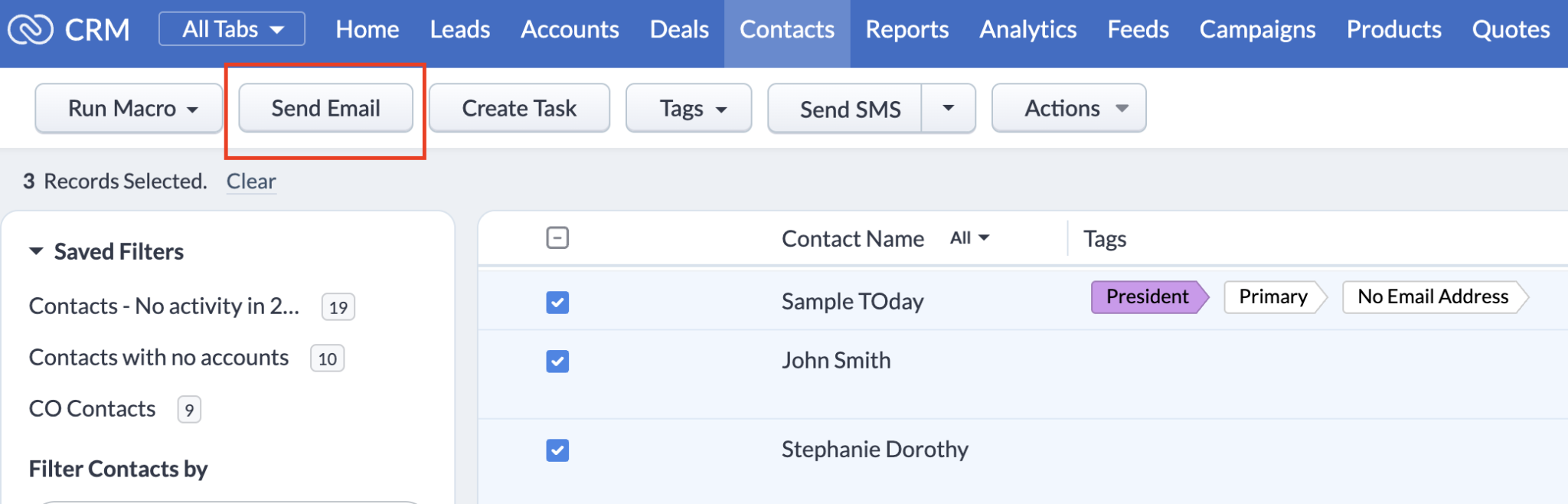This screenshot has height=504, width=1568.
Task: Click the Contact Name column header
Action: (x=853, y=239)
